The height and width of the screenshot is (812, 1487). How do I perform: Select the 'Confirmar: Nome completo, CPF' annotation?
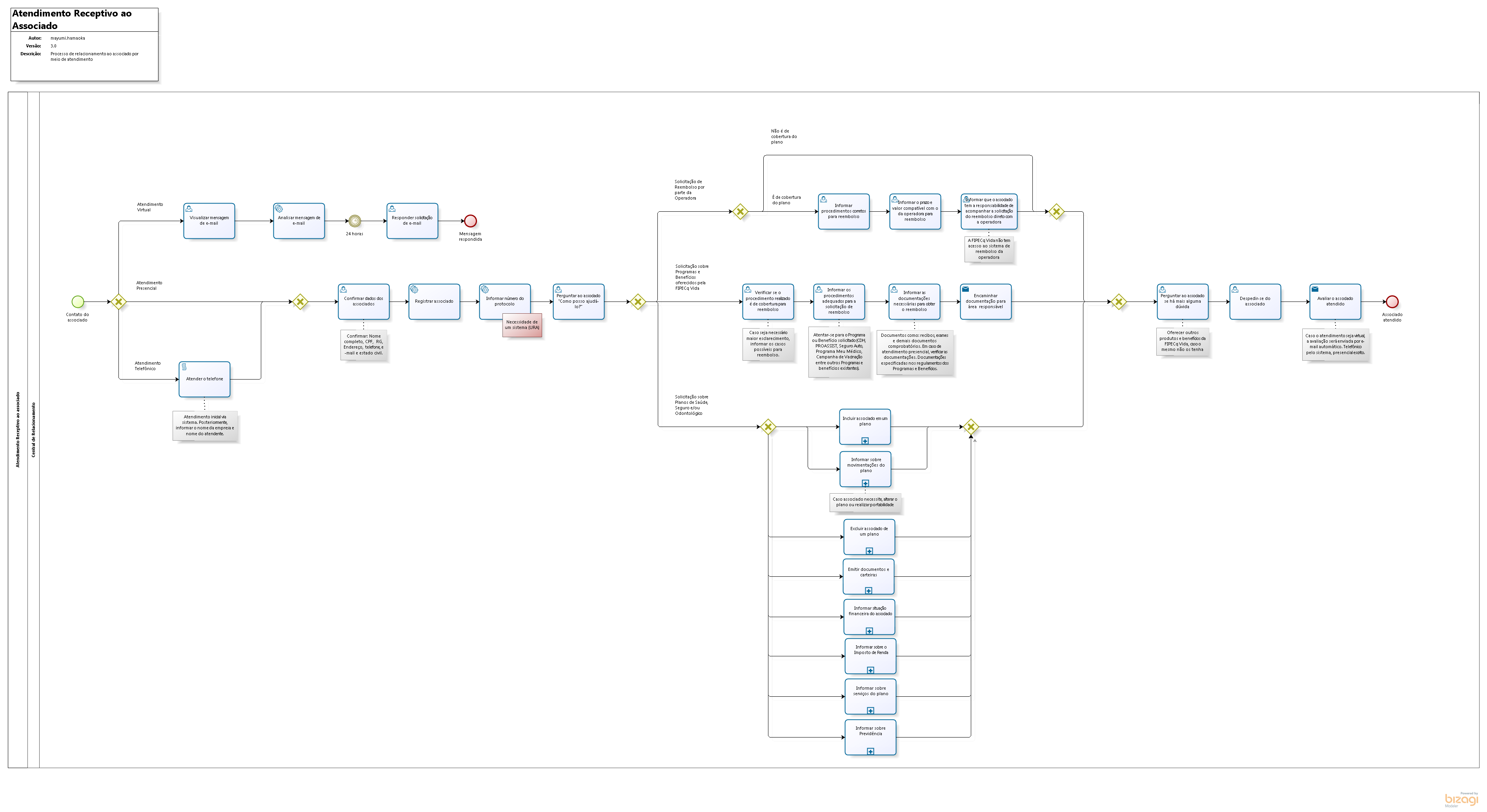[364, 345]
